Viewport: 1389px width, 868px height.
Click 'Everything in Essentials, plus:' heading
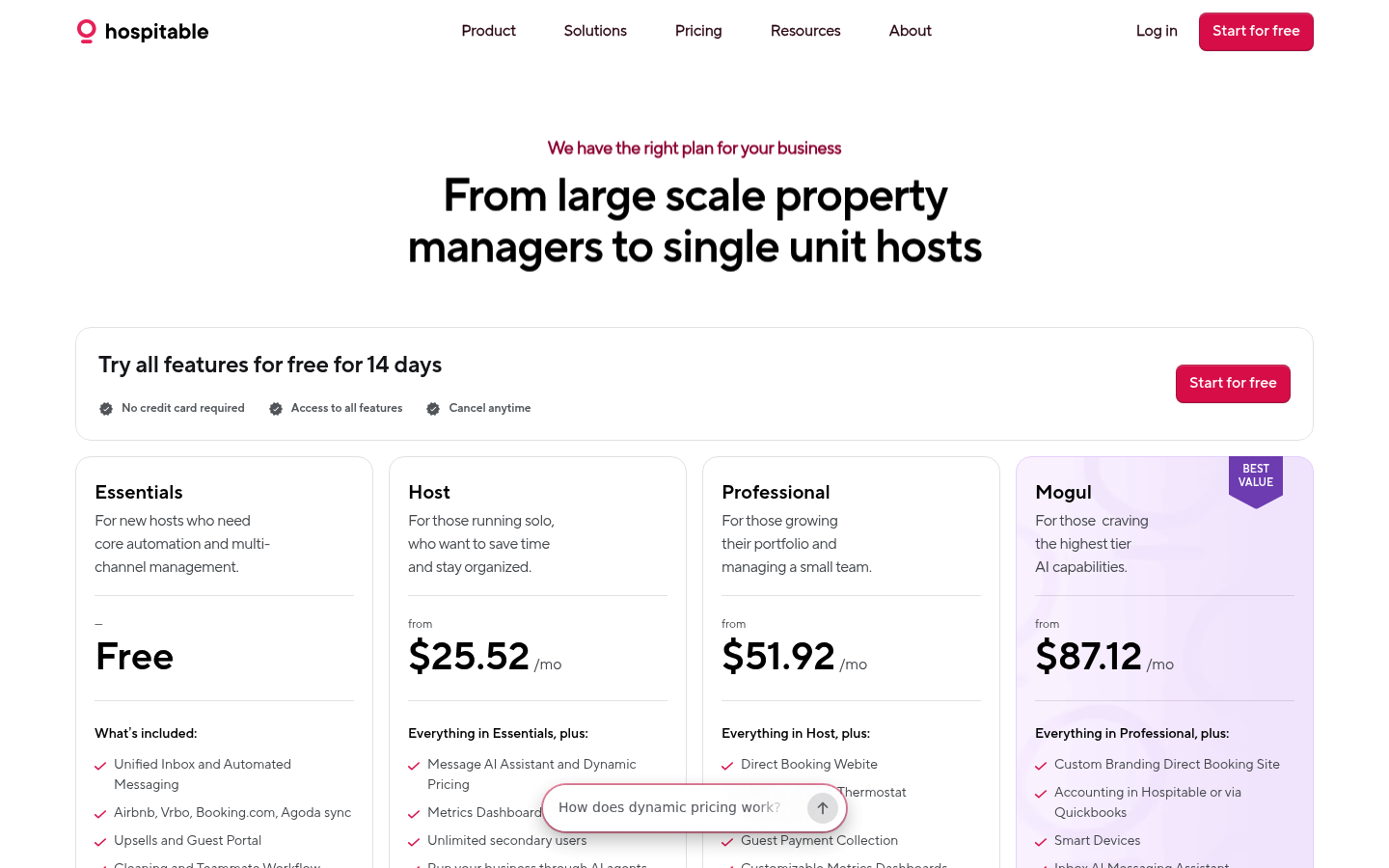tap(498, 734)
